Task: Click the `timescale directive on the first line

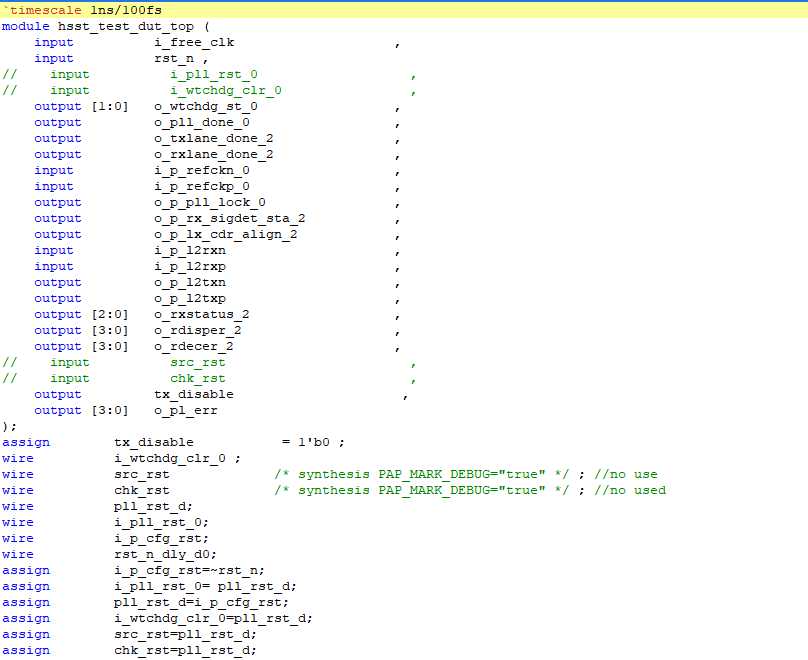Action: (x=40, y=9)
